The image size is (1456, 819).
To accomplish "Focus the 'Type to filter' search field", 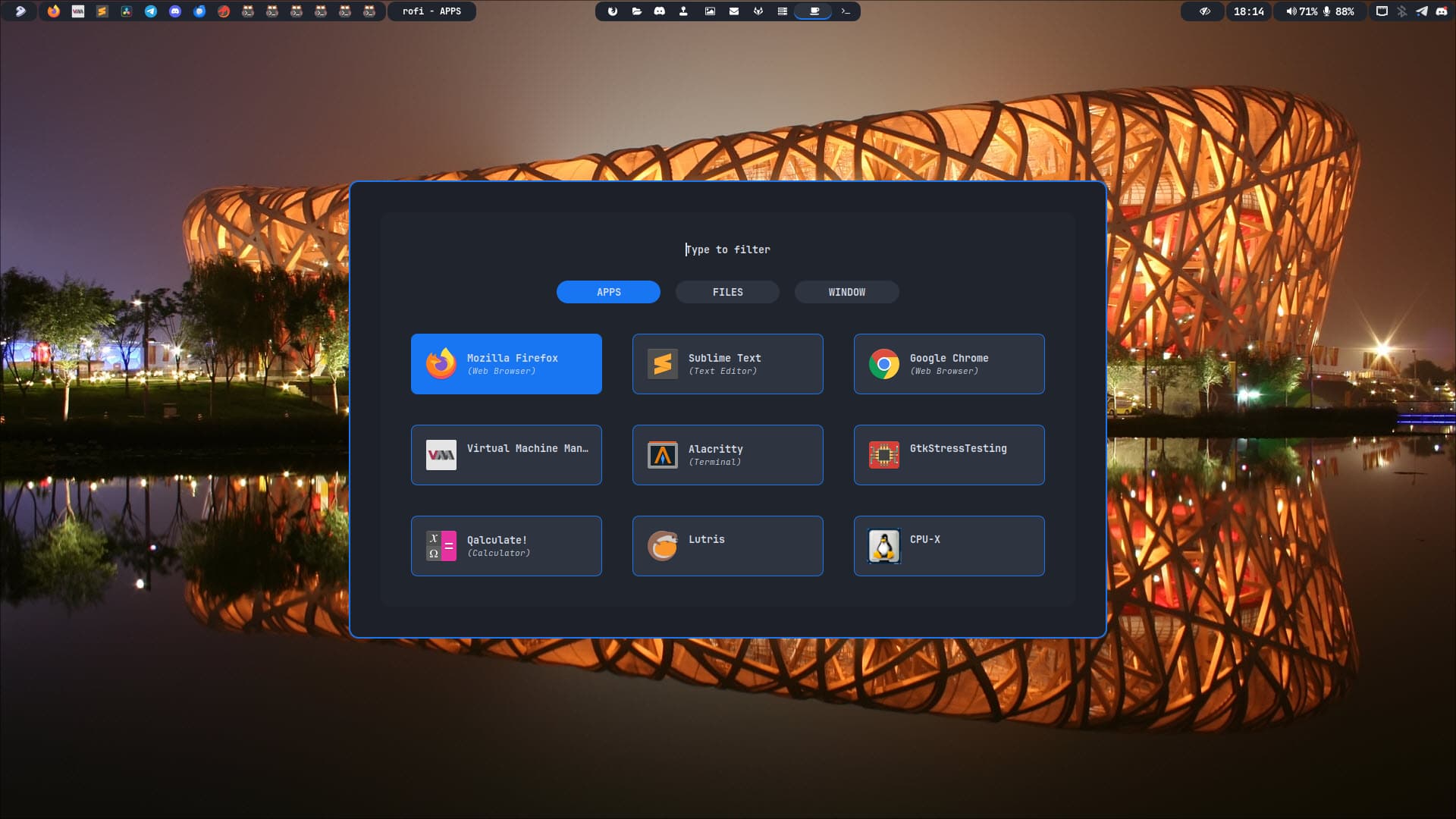I will (x=728, y=249).
